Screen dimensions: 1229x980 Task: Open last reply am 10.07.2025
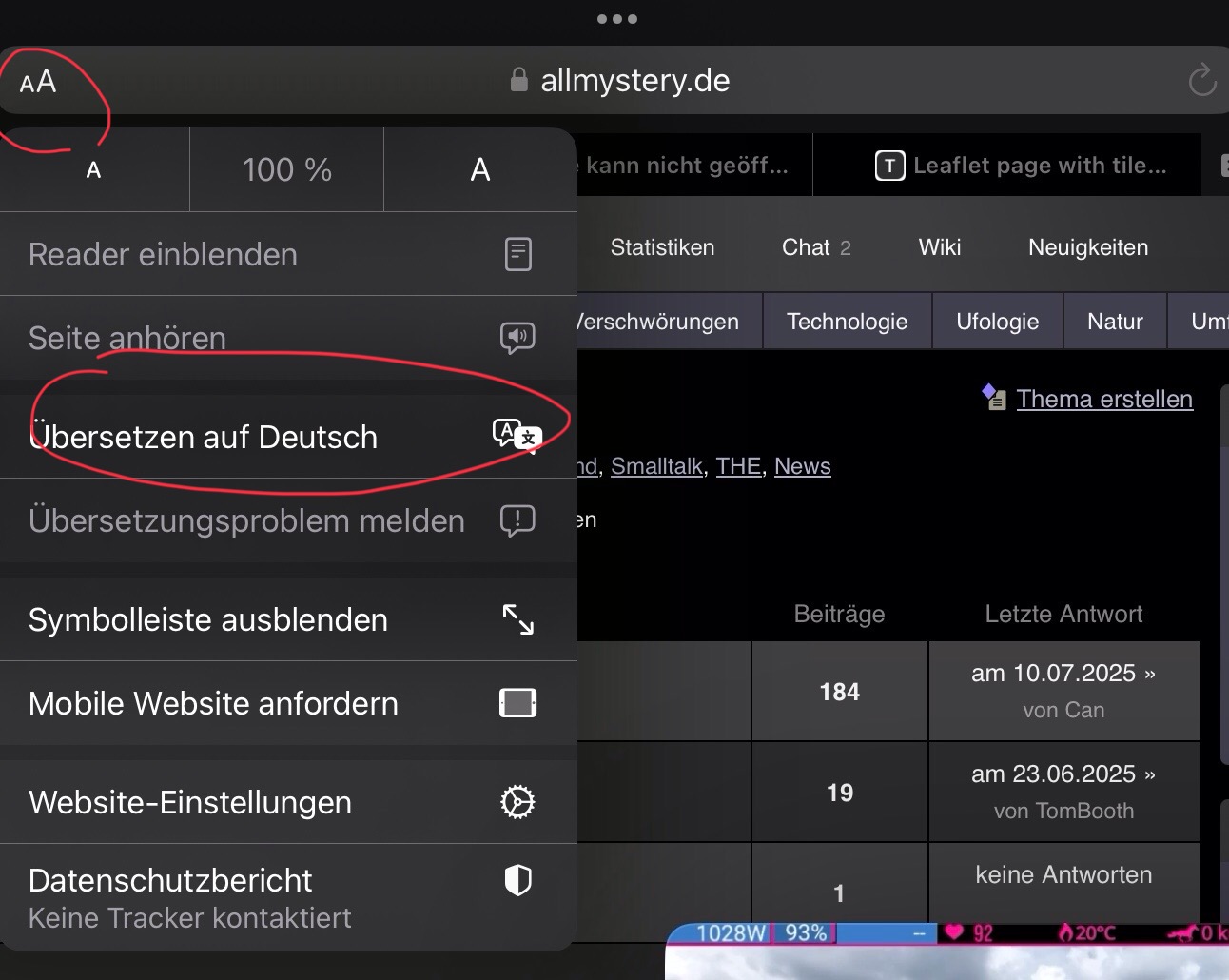point(1063,674)
